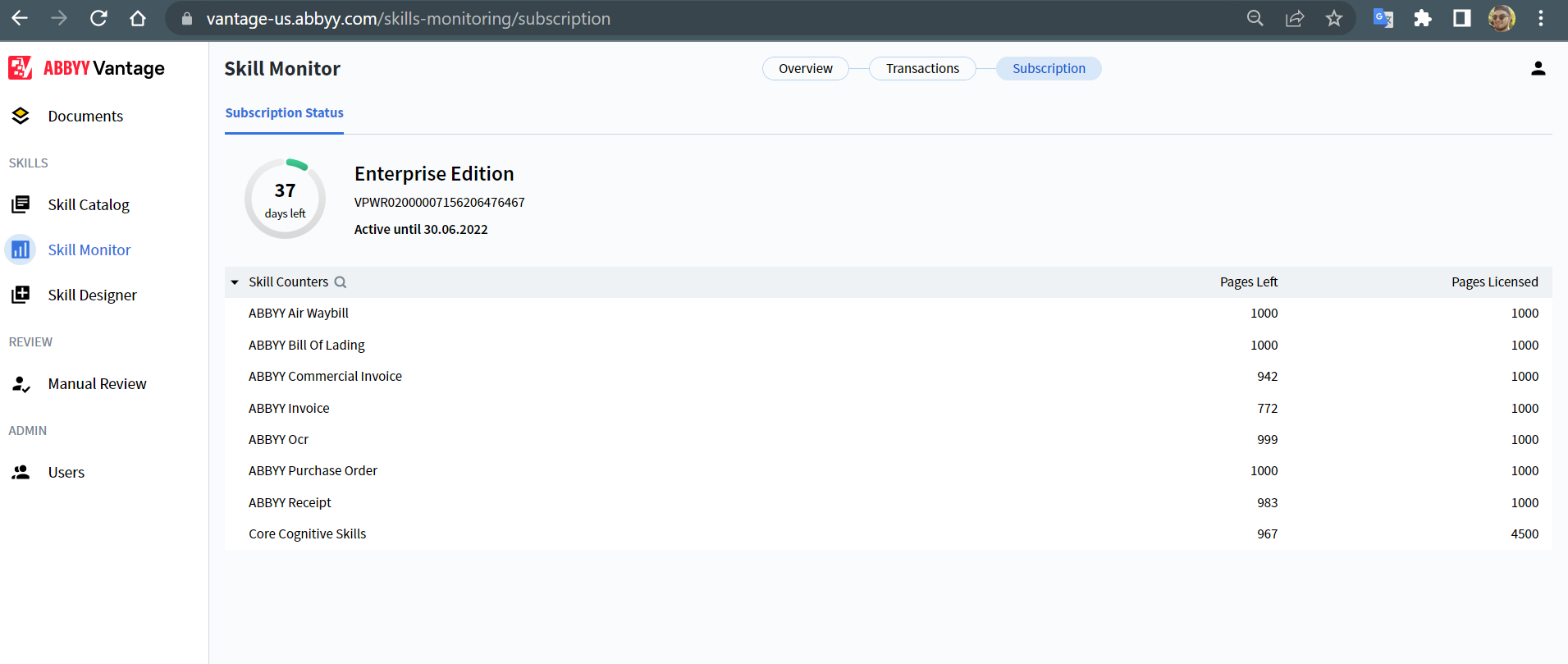The image size is (1568, 664).
Task: Click the Active until 30.06.2022 text
Action: 421,230
